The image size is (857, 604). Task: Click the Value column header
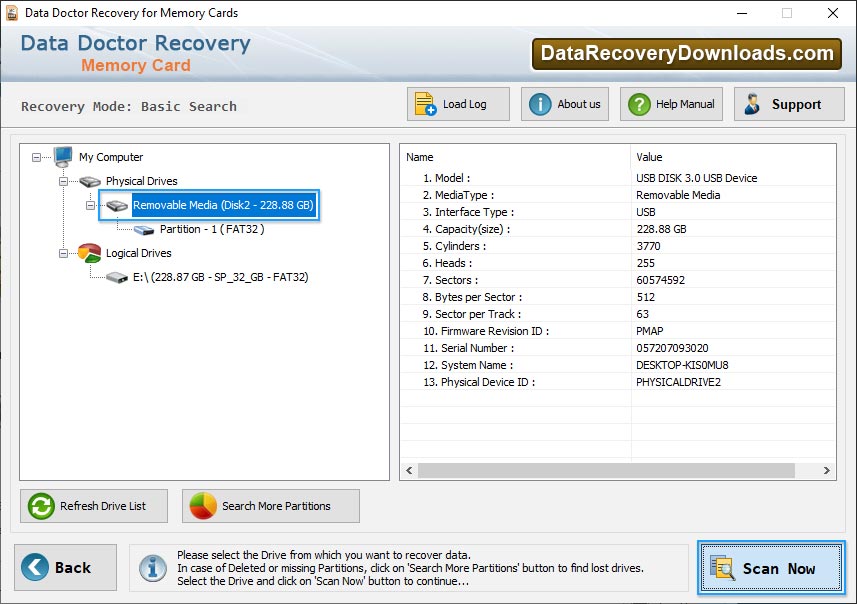[733, 157]
